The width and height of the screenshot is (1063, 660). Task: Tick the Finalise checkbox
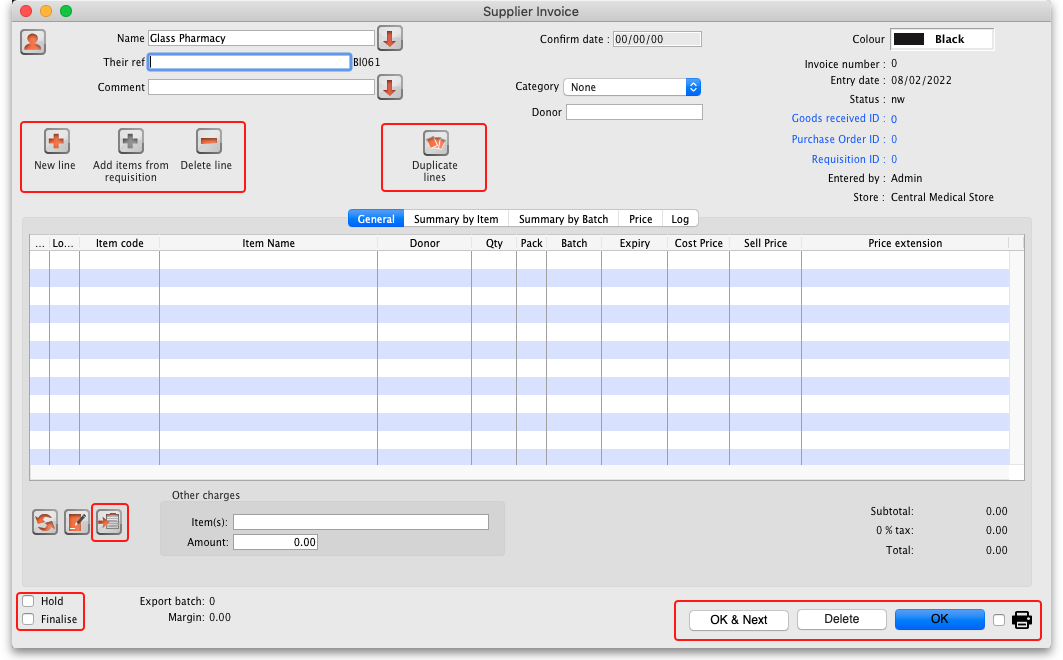pos(29,619)
